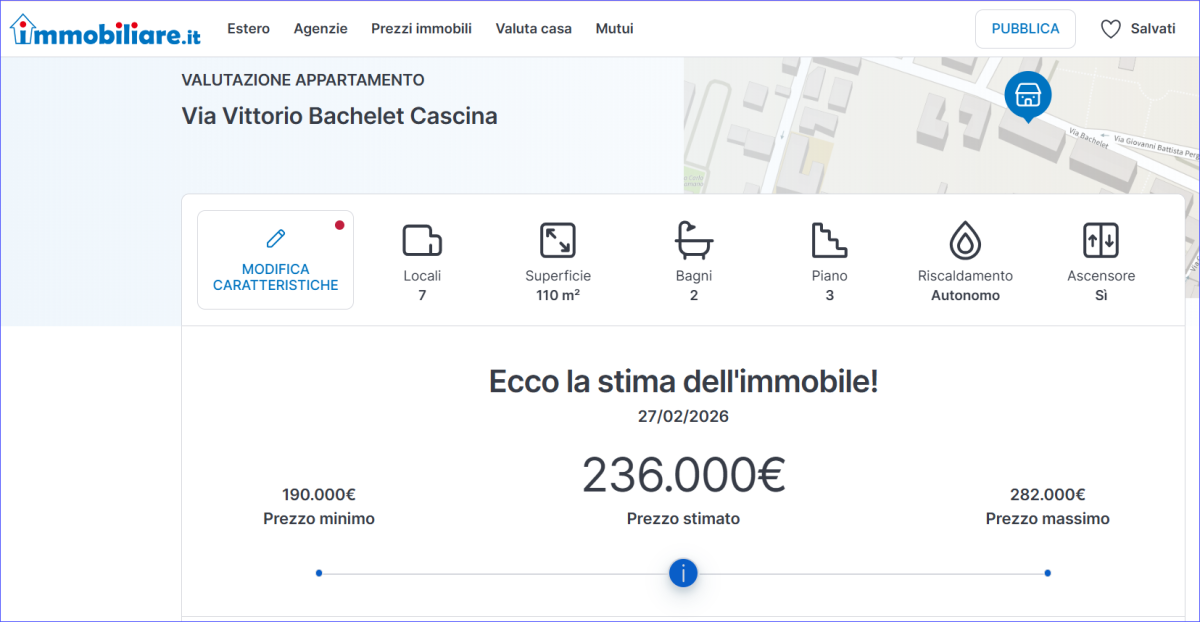Click the Piano stairs icon
Image resolution: width=1200 pixels, height=622 pixels.
point(829,241)
